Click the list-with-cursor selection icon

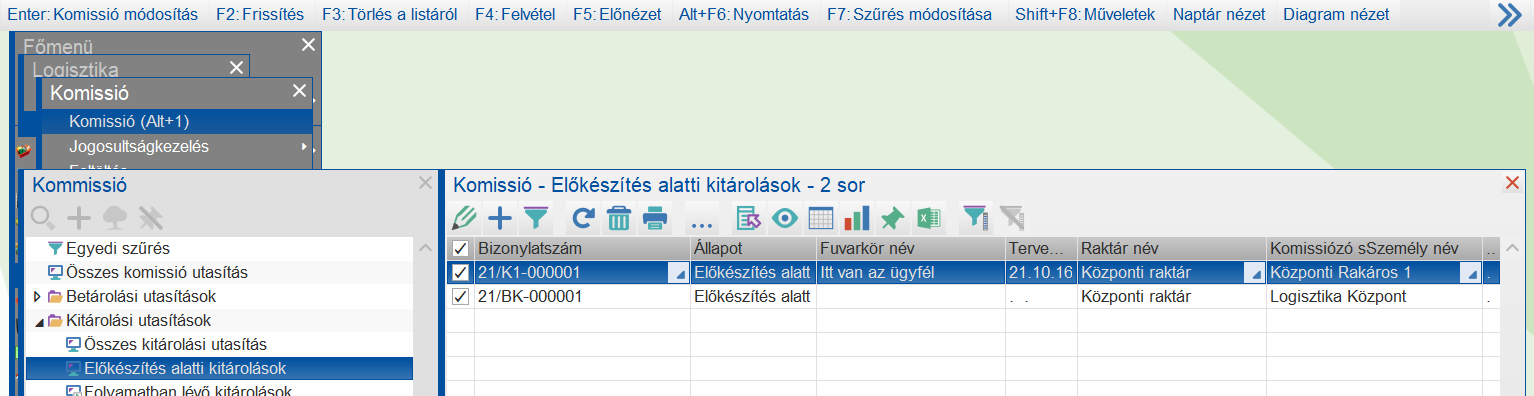pyautogui.click(x=748, y=218)
